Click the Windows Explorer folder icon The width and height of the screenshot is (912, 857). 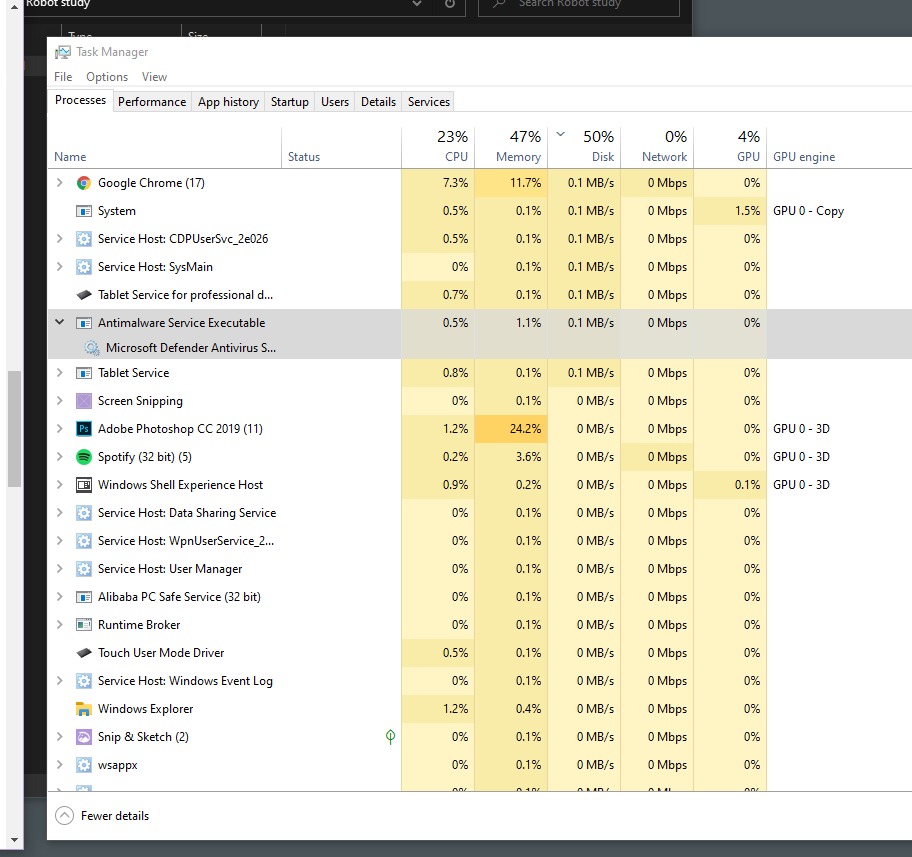(84, 709)
